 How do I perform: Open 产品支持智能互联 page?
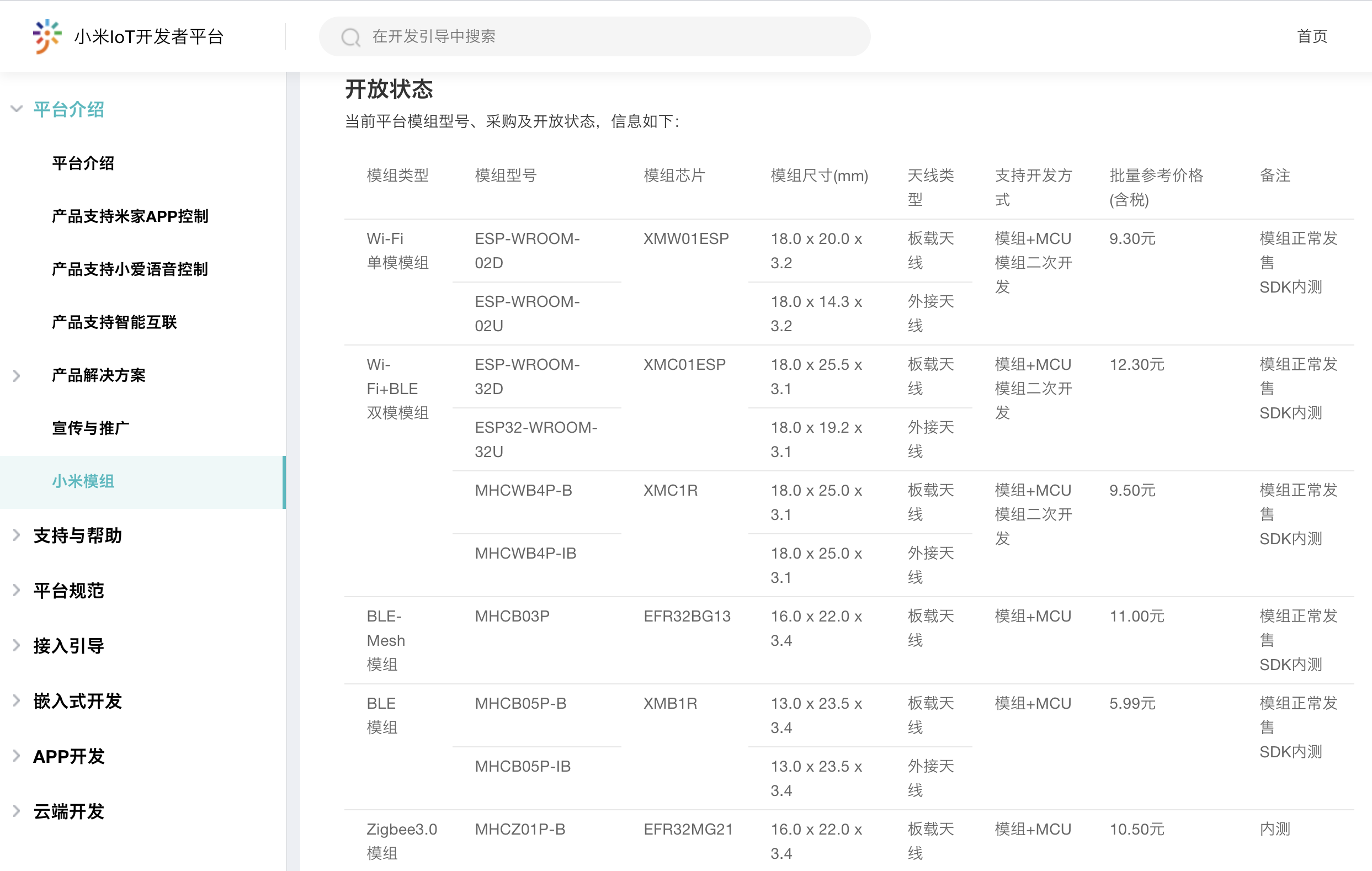115,323
